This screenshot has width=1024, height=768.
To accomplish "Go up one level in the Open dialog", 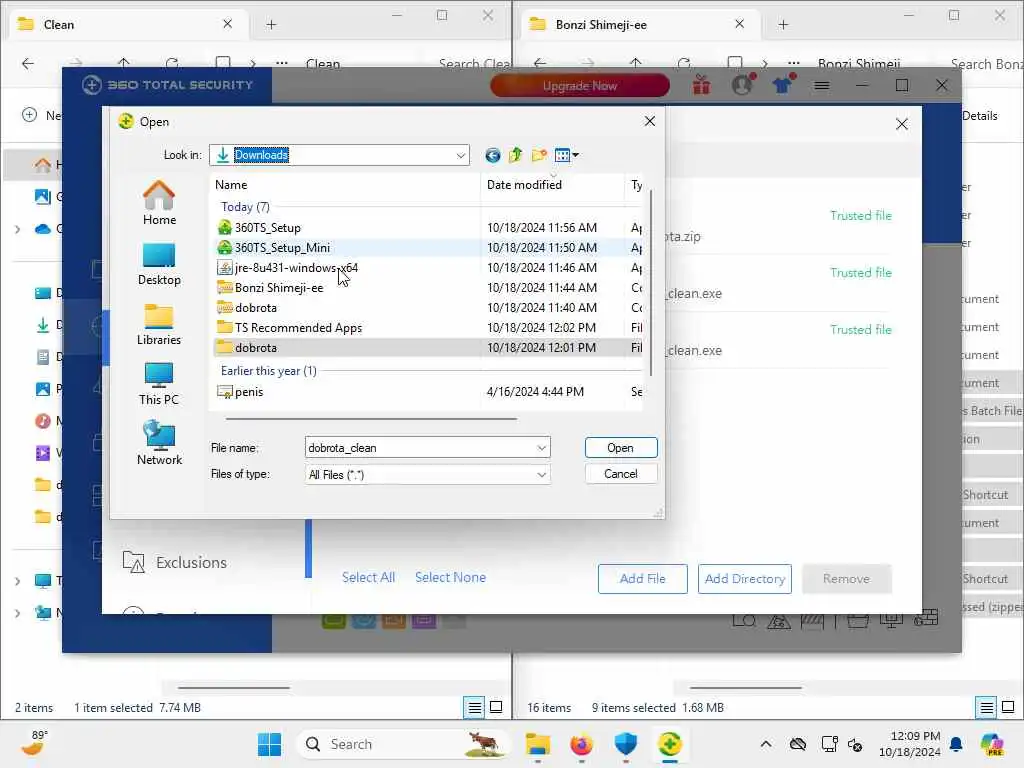I will tap(515, 155).
